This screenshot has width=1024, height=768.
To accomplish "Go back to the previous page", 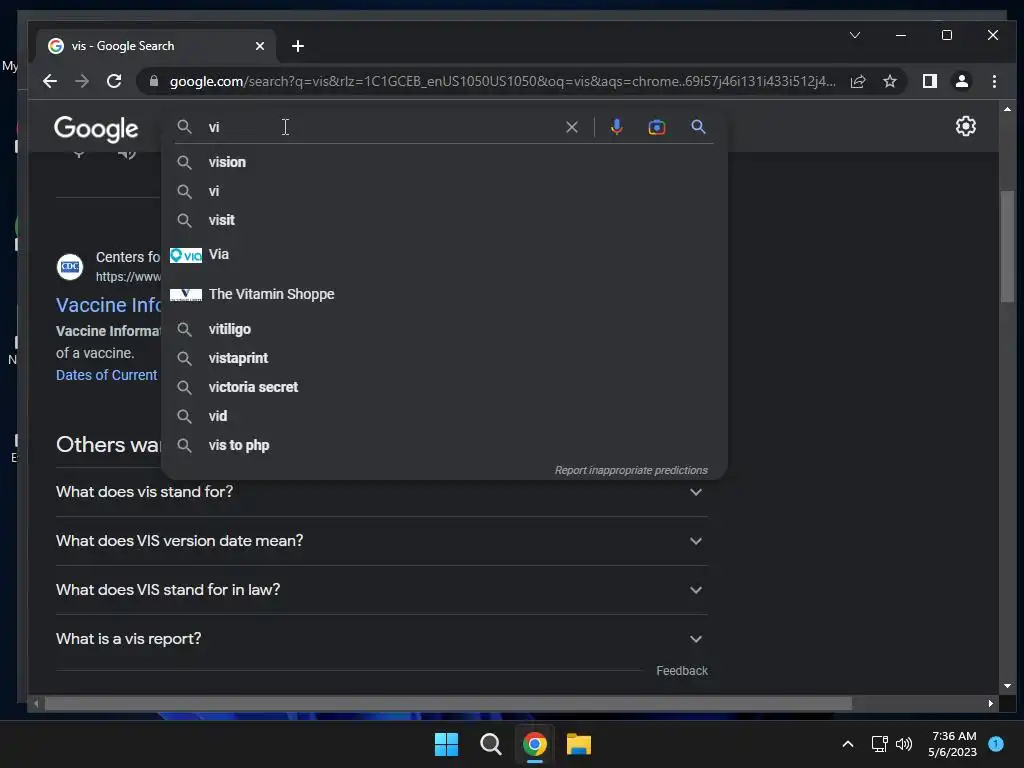I will click(50, 82).
